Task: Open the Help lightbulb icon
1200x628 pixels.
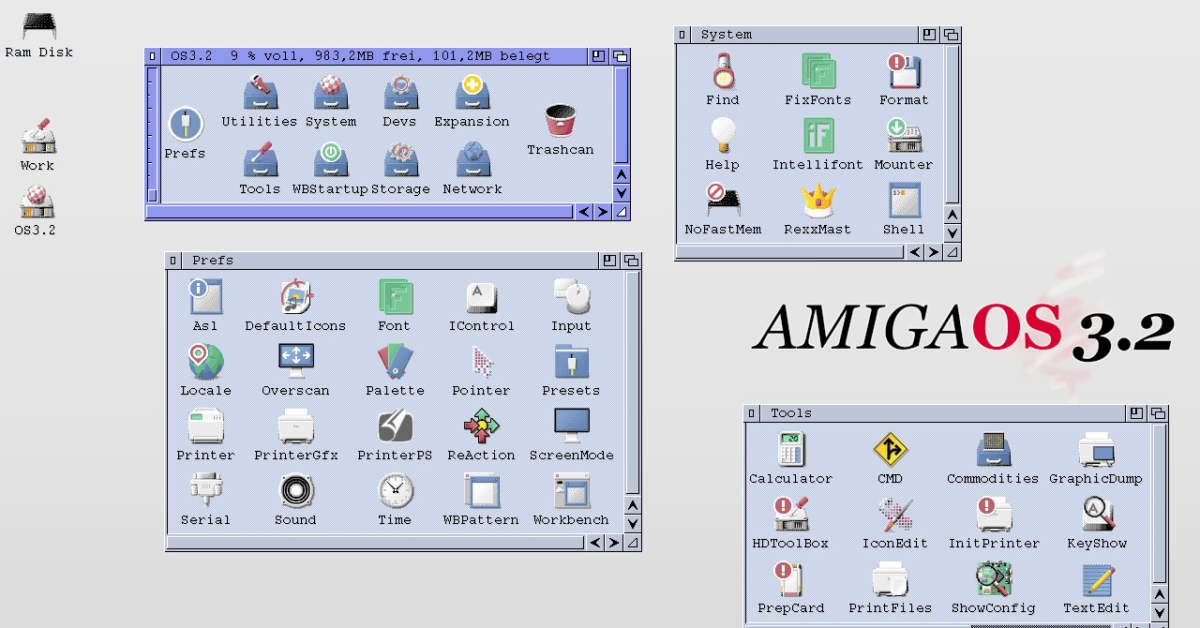Action: click(x=722, y=136)
